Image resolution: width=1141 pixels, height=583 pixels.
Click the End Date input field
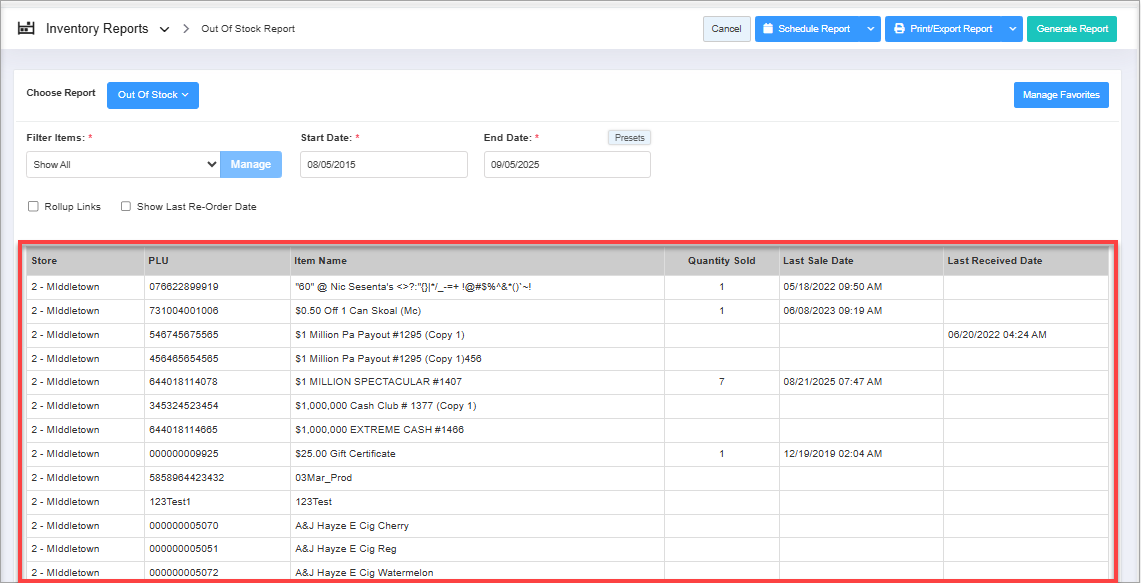coord(567,165)
